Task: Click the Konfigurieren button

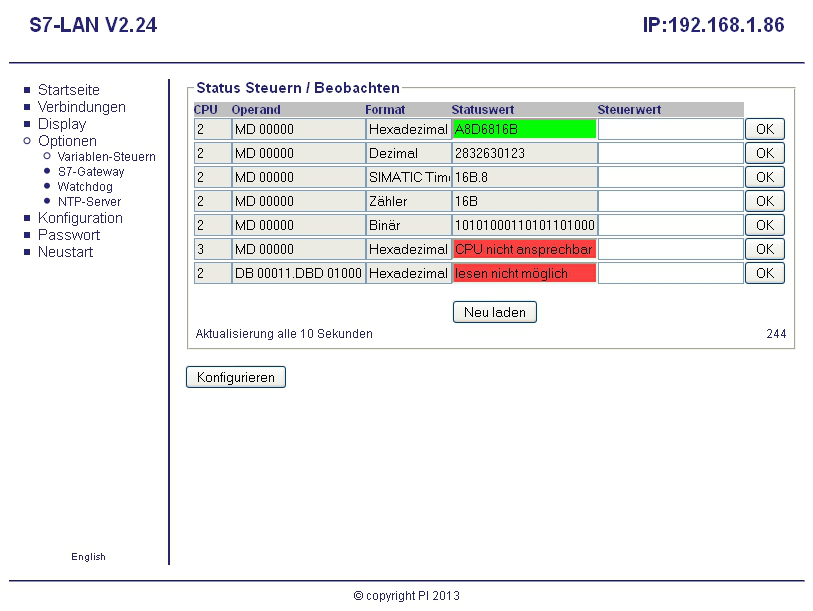Action: tap(236, 377)
